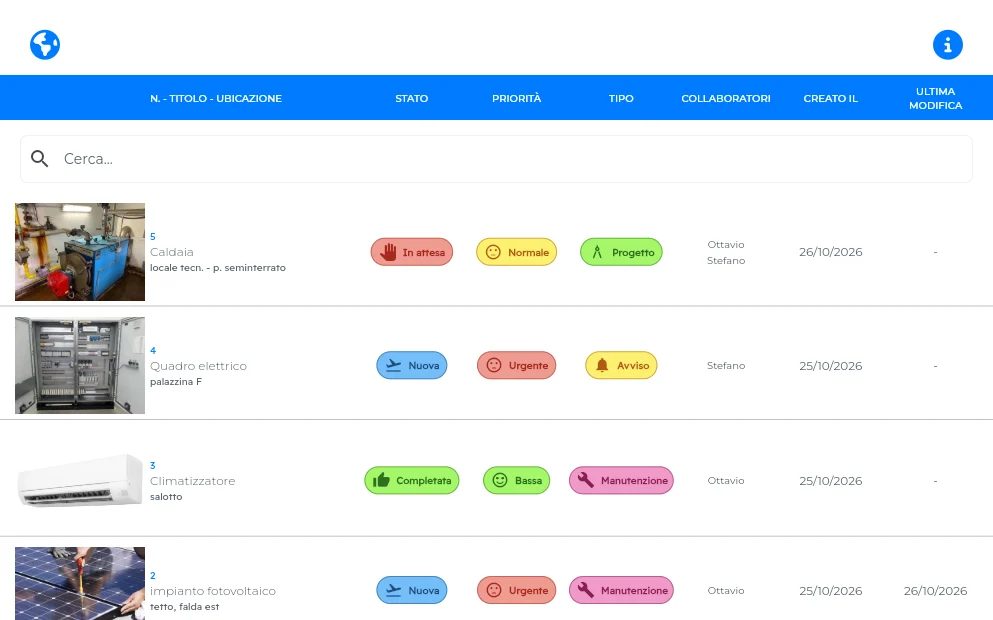Click the magnifier search icon
Screen dimensions: 993x620
39,159
